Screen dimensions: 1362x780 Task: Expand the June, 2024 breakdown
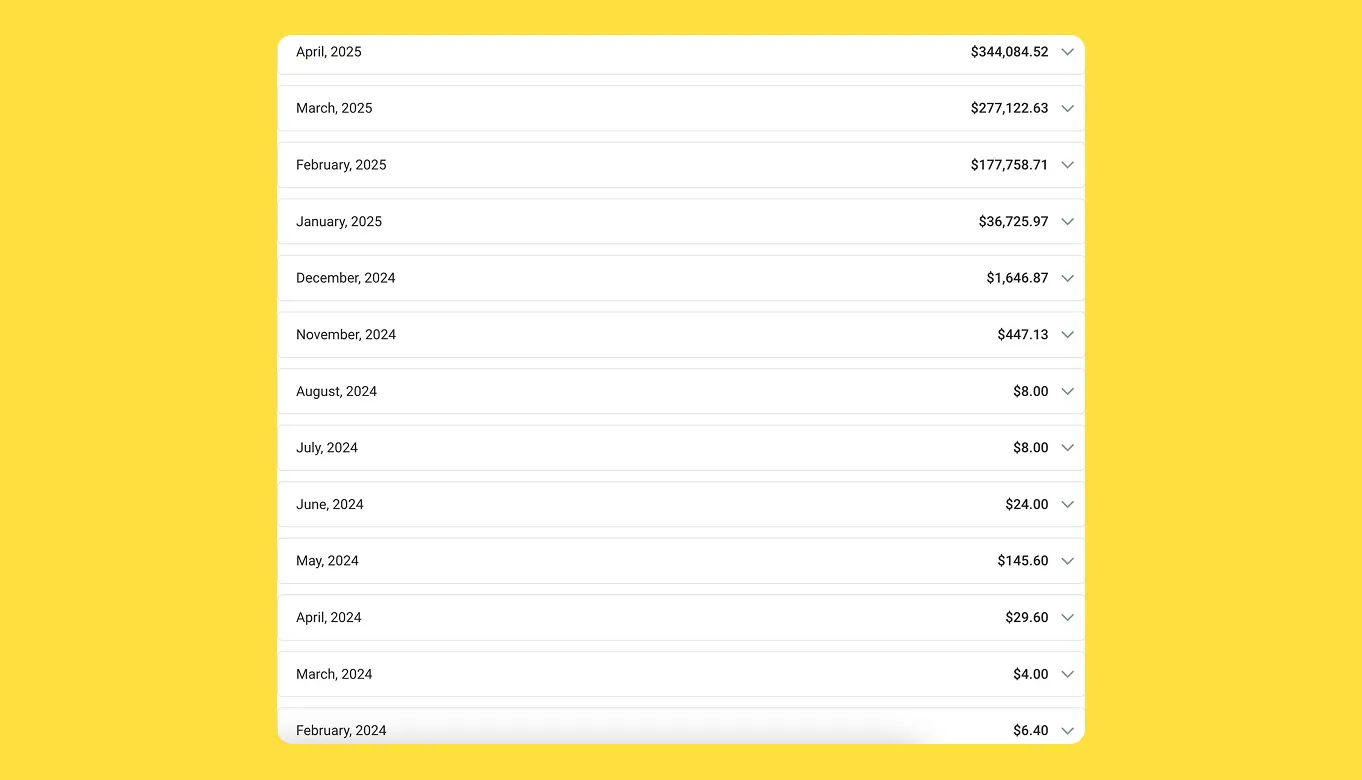pos(1067,504)
